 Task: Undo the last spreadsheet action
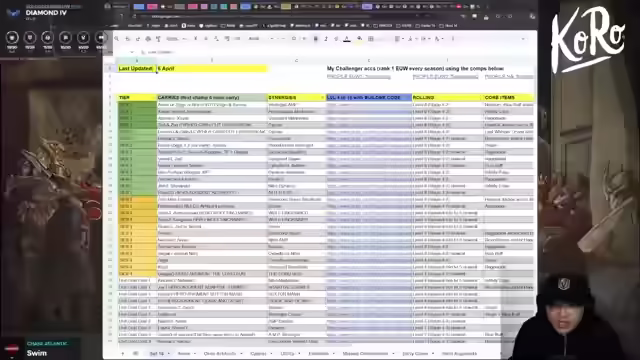[127, 39]
